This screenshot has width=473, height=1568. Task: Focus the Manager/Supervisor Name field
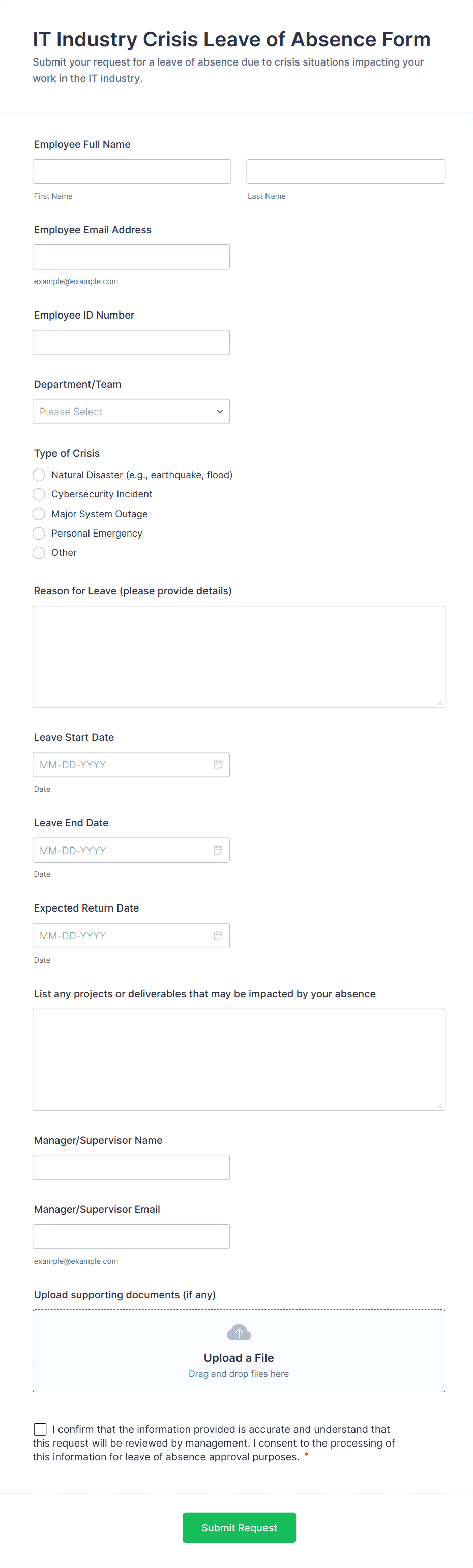click(x=131, y=1167)
